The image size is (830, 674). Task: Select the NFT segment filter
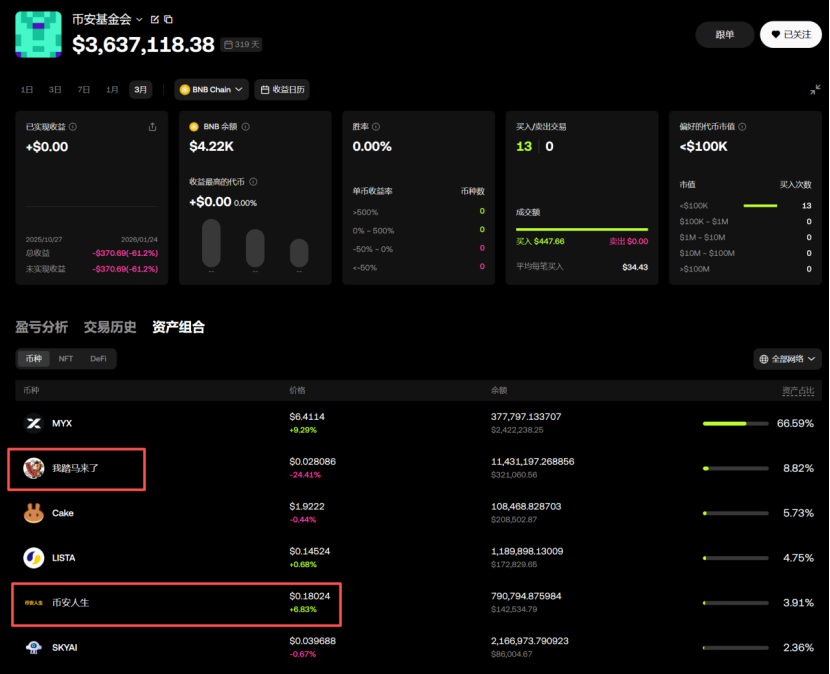tap(66, 358)
